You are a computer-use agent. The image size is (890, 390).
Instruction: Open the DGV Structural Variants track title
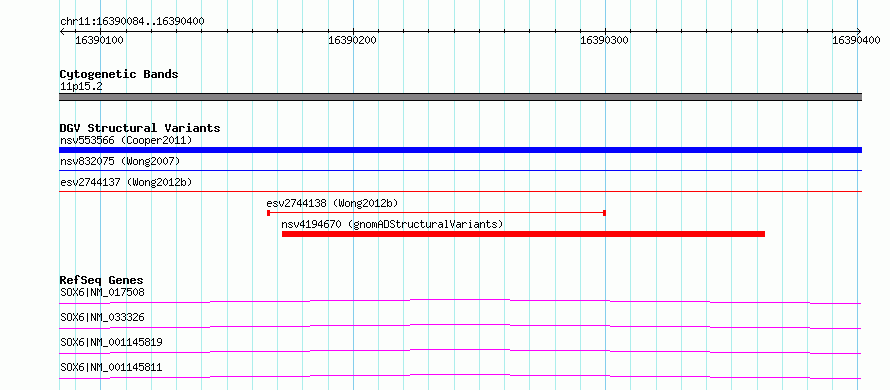(140, 128)
